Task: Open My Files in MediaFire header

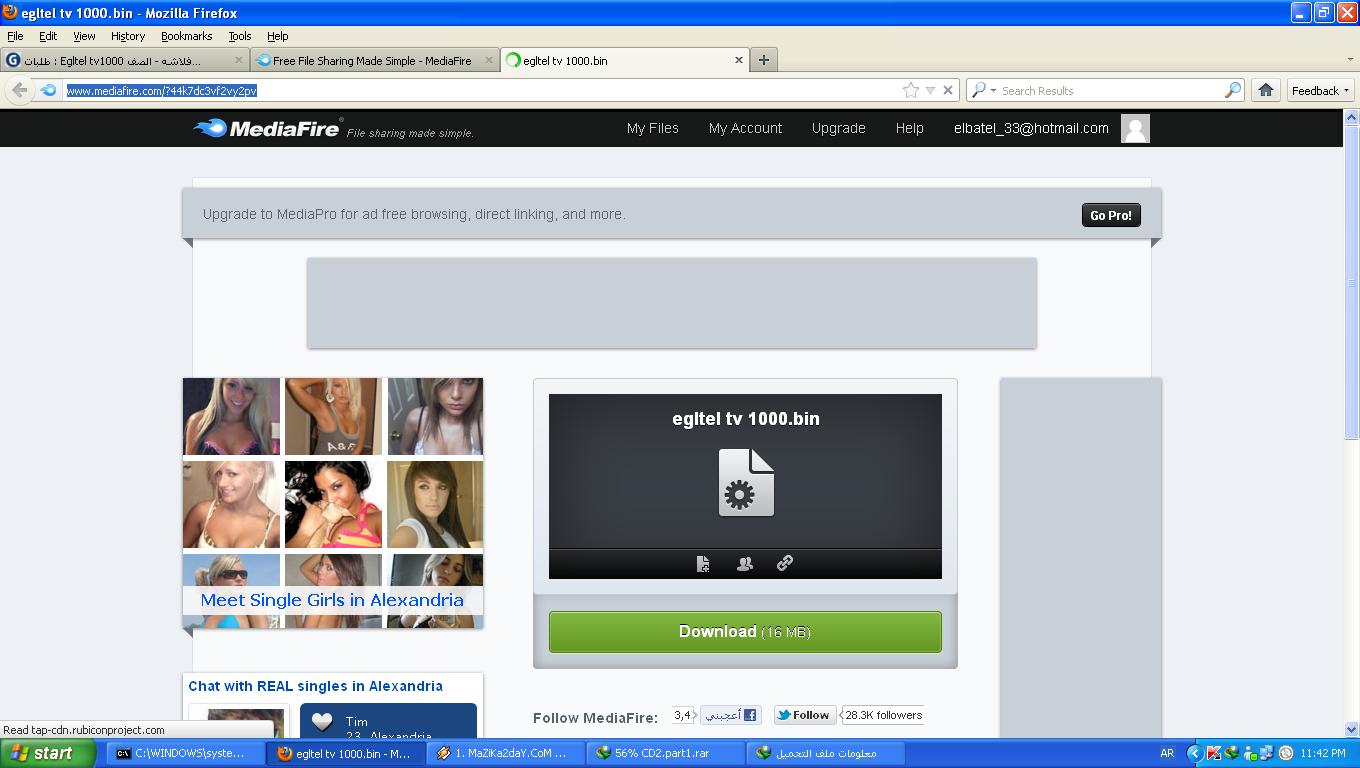Action: 653,128
